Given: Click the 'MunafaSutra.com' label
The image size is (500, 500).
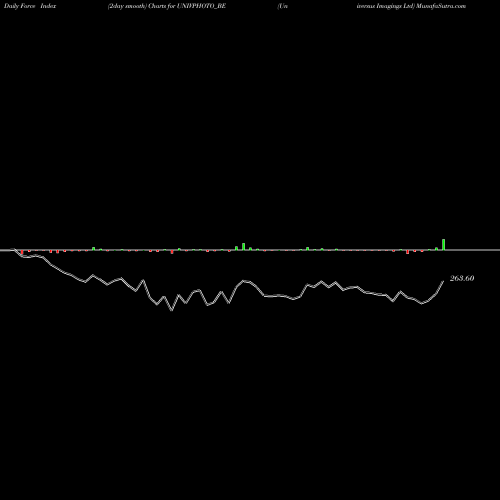Looking at the screenshot, I should click(440, 6).
